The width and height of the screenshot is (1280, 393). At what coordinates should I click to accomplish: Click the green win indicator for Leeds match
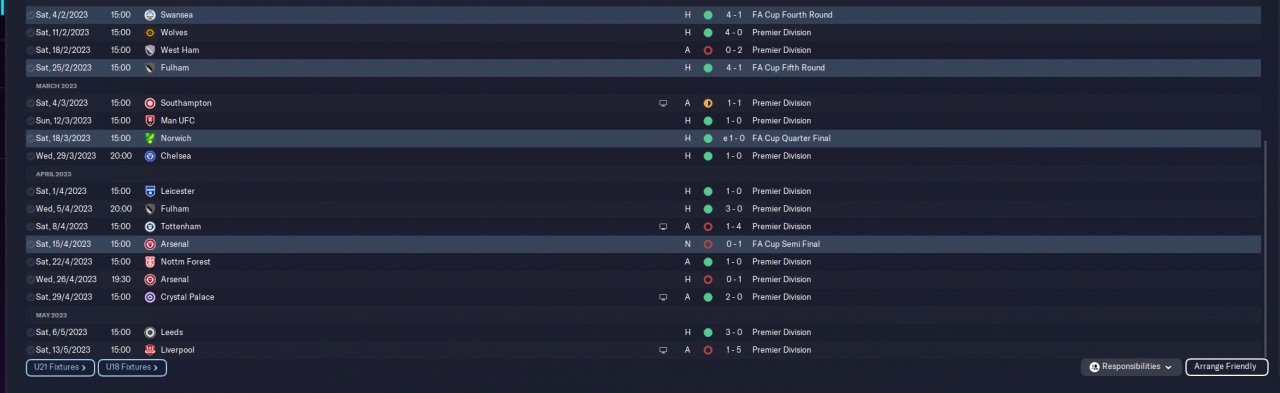[x=707, y=332]
